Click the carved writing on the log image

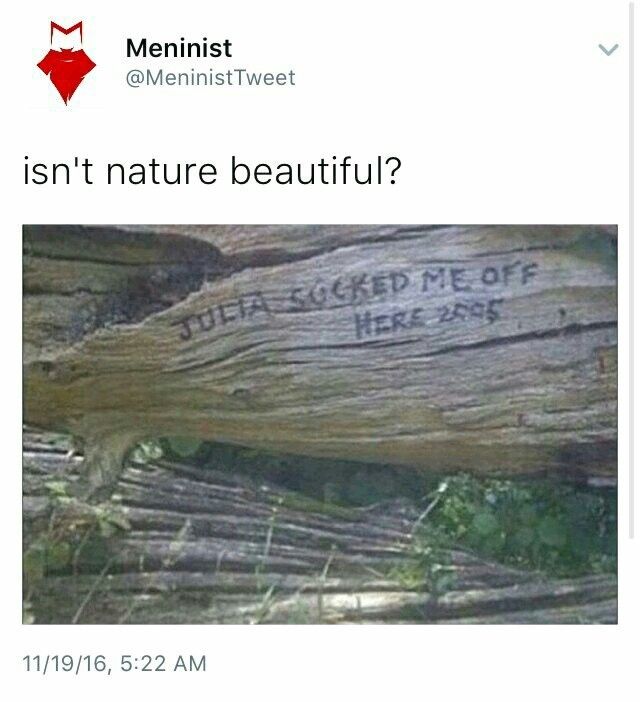point(358,300)
